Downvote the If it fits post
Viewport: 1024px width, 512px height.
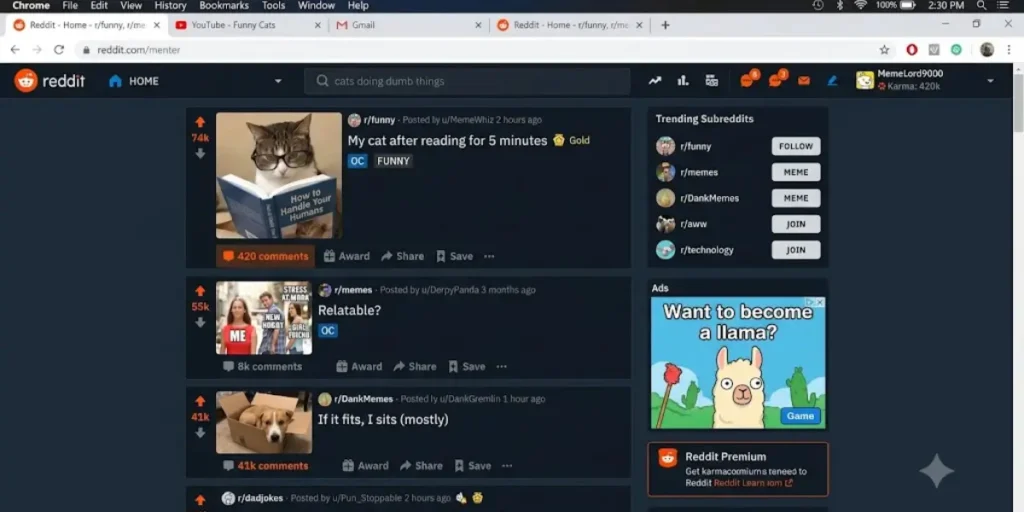click(x=200, y=432)
